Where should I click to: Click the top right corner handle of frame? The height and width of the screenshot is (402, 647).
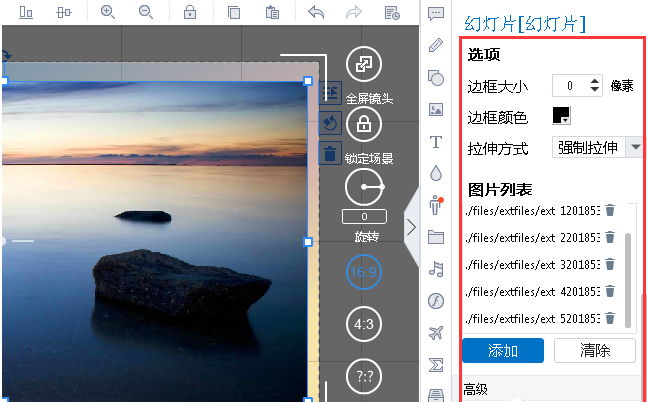(x=308, y=81)
